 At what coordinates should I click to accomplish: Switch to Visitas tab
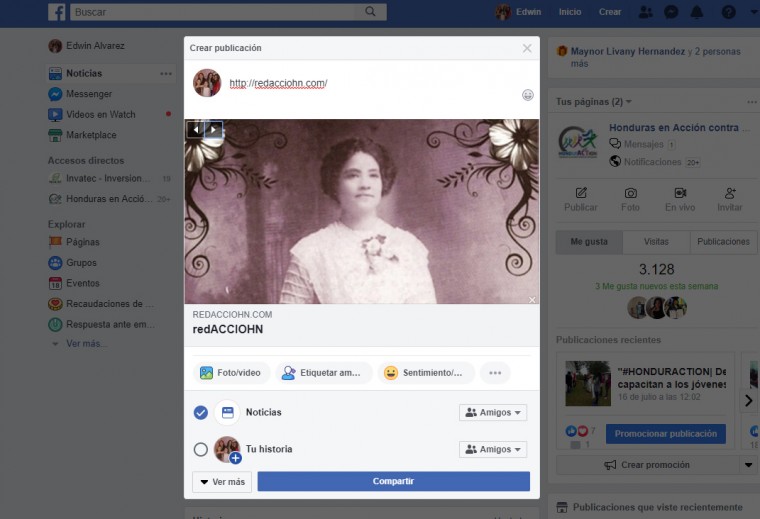click(656, 242)
